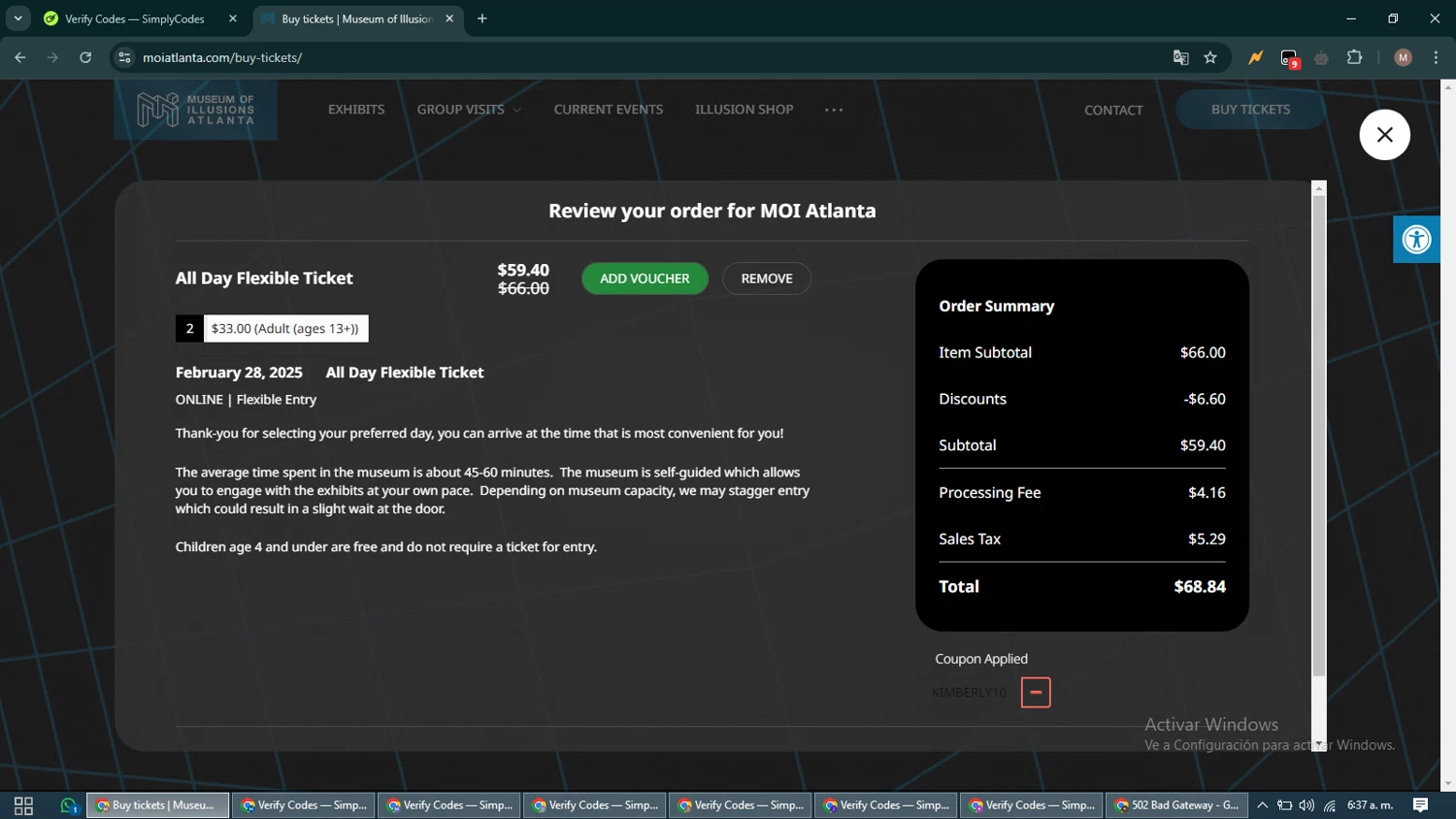1456x819 pixels.
Task: Click the ADD VOUCHER button
Action: tap(645, 278)
